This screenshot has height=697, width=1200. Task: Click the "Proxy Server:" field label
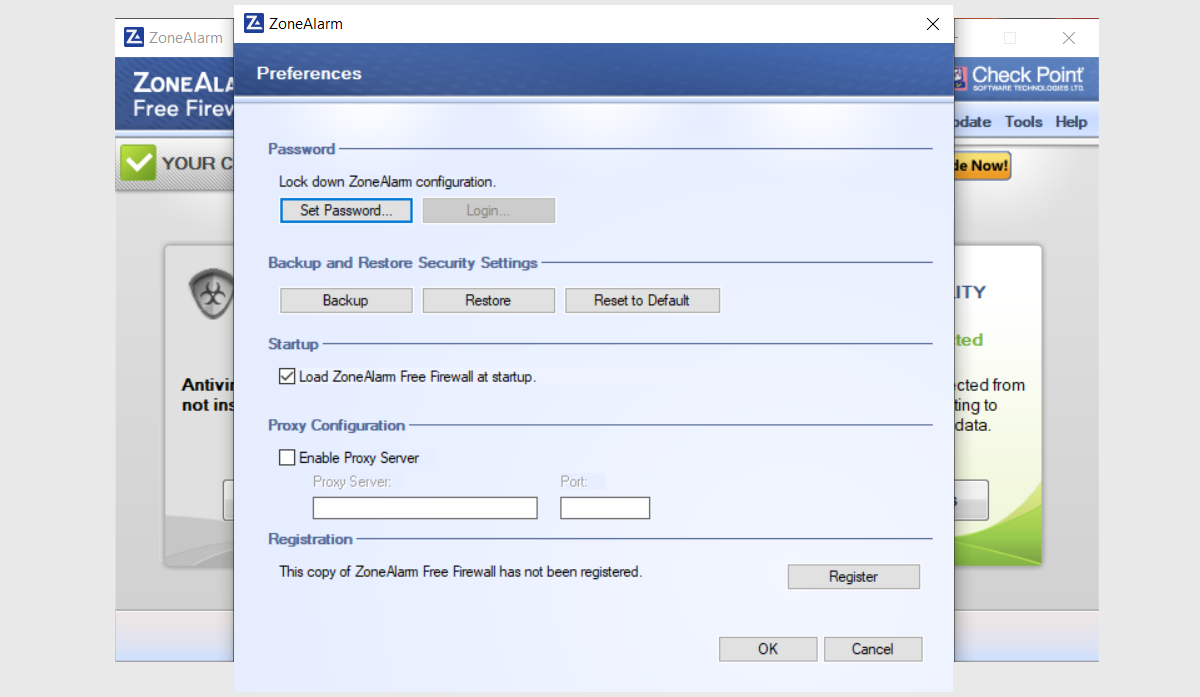[352, 482]
